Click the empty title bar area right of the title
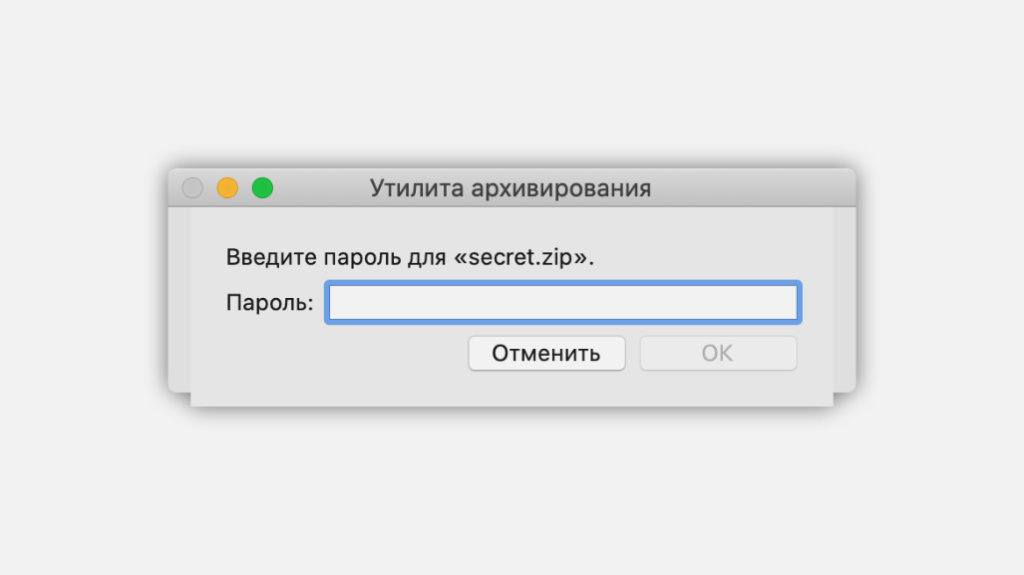 [750, 188]
